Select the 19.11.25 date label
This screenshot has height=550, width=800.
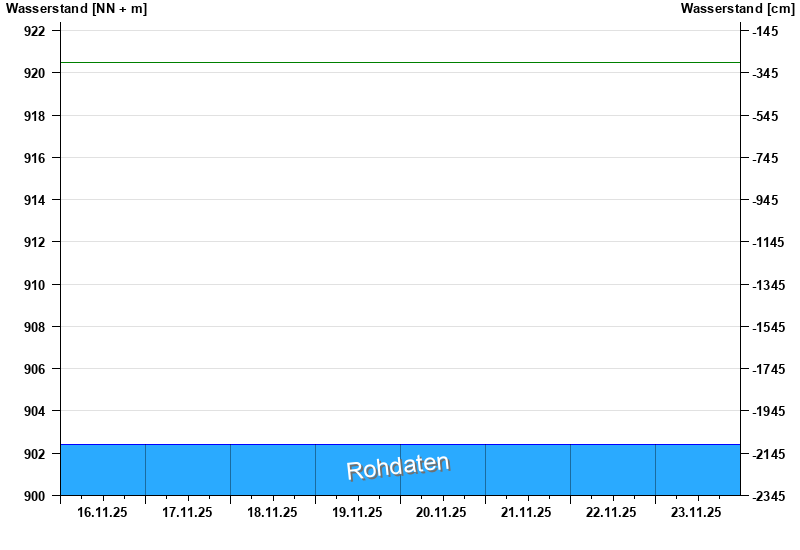(357, 513)
